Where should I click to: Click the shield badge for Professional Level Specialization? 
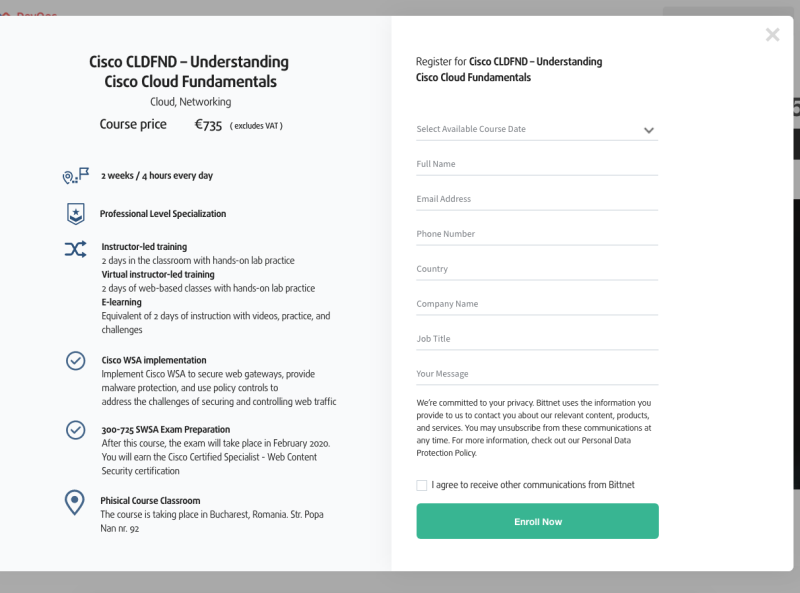[x=74, y=213]
